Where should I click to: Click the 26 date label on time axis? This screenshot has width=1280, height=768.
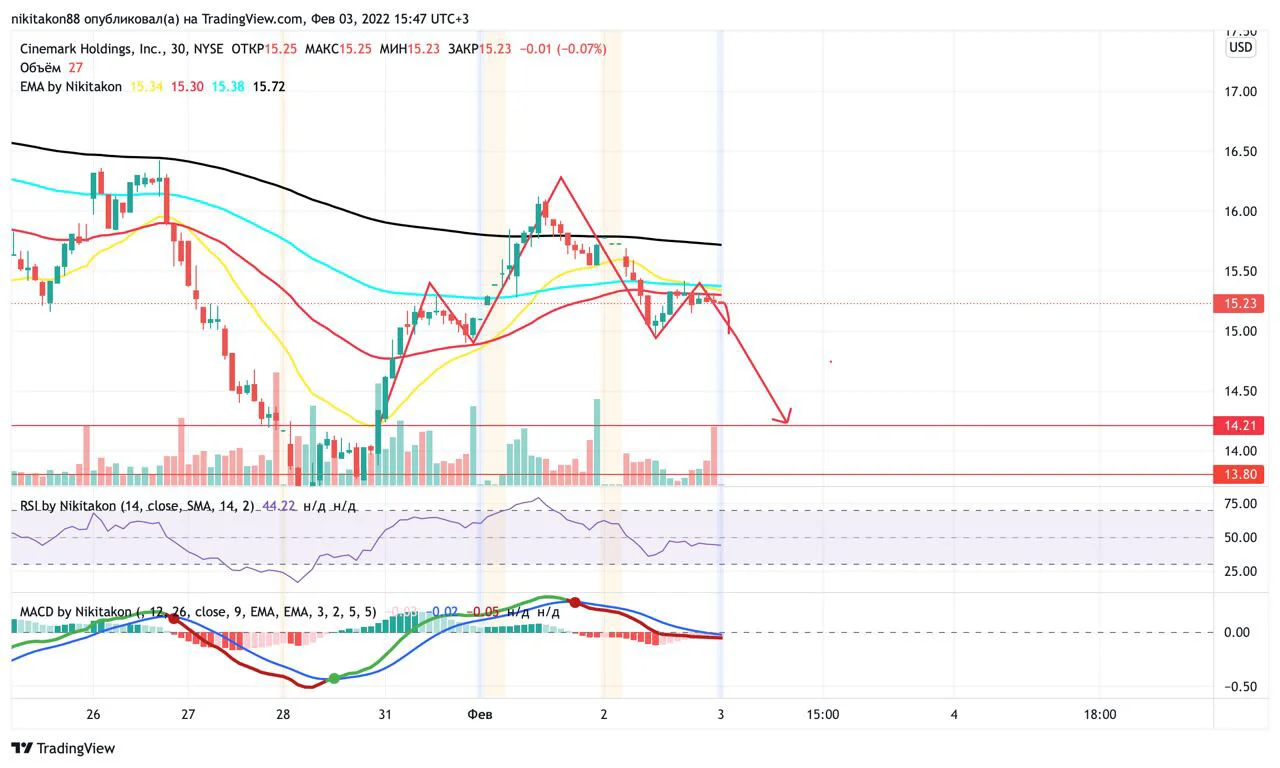(93, 714)
